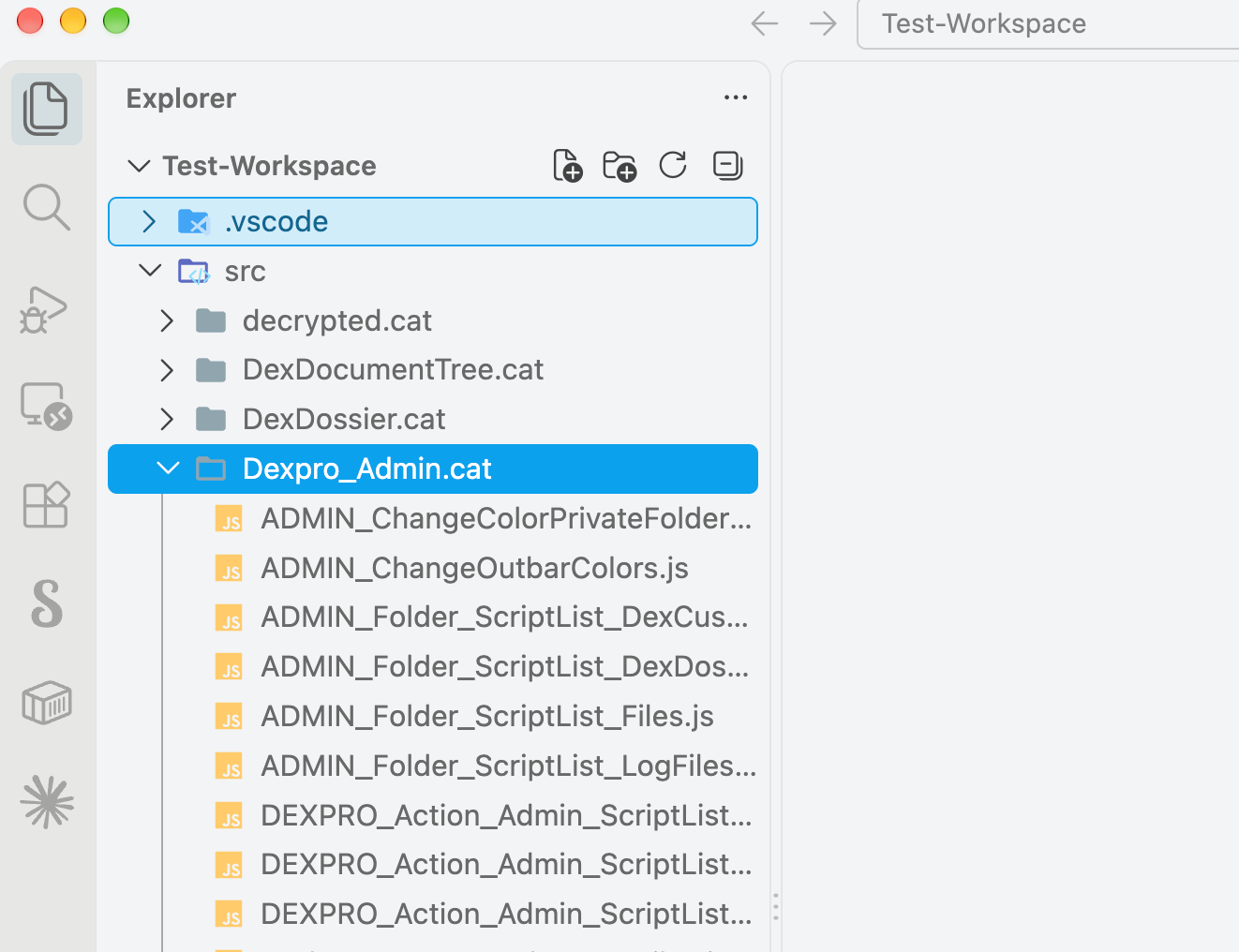1239x952 pixels.
Task: Open the starburst extension icon
Action: tap(47, 802)
